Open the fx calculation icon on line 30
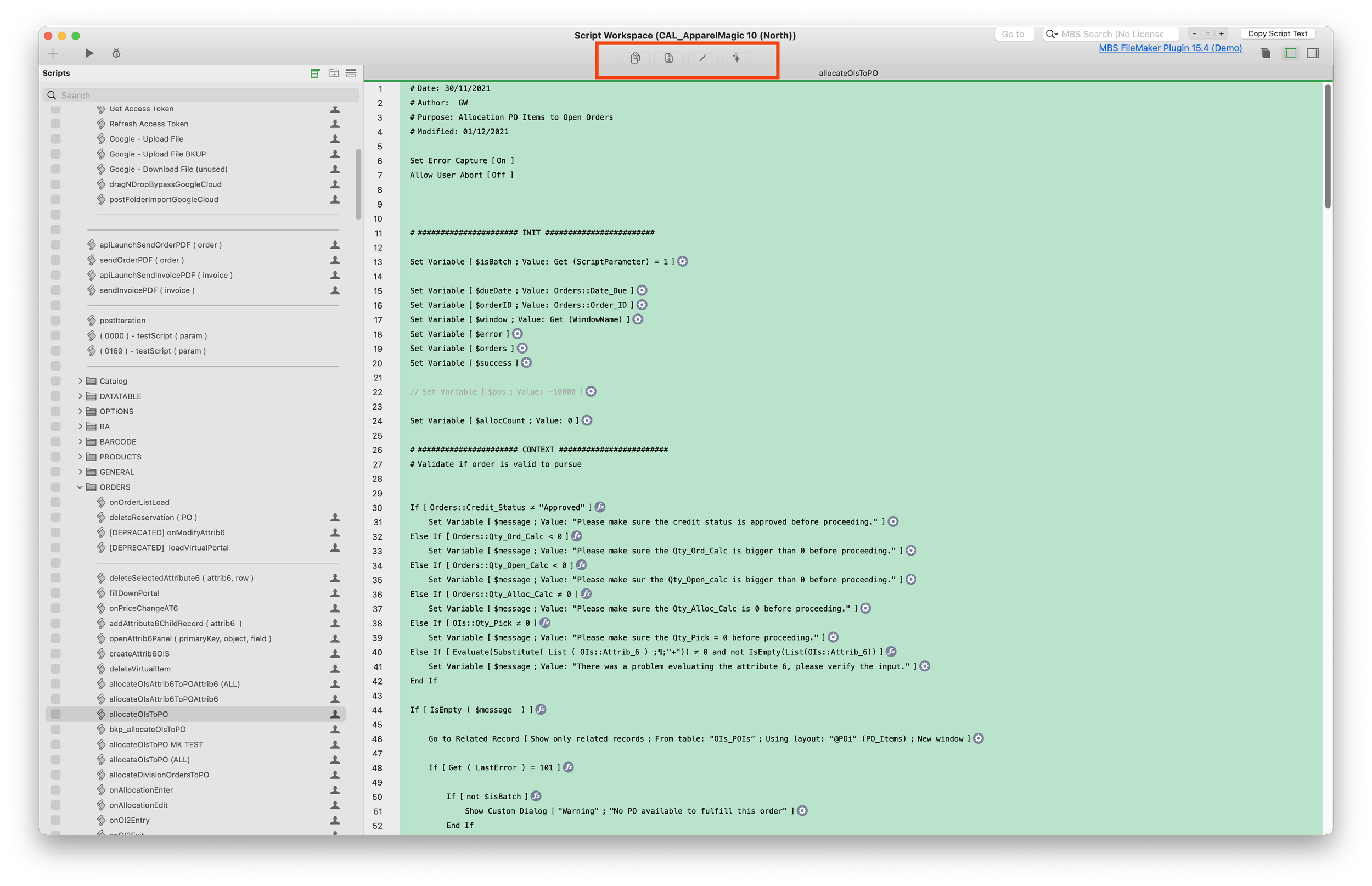The width and height of the screenshot is (1372, 886). (600, 507)
